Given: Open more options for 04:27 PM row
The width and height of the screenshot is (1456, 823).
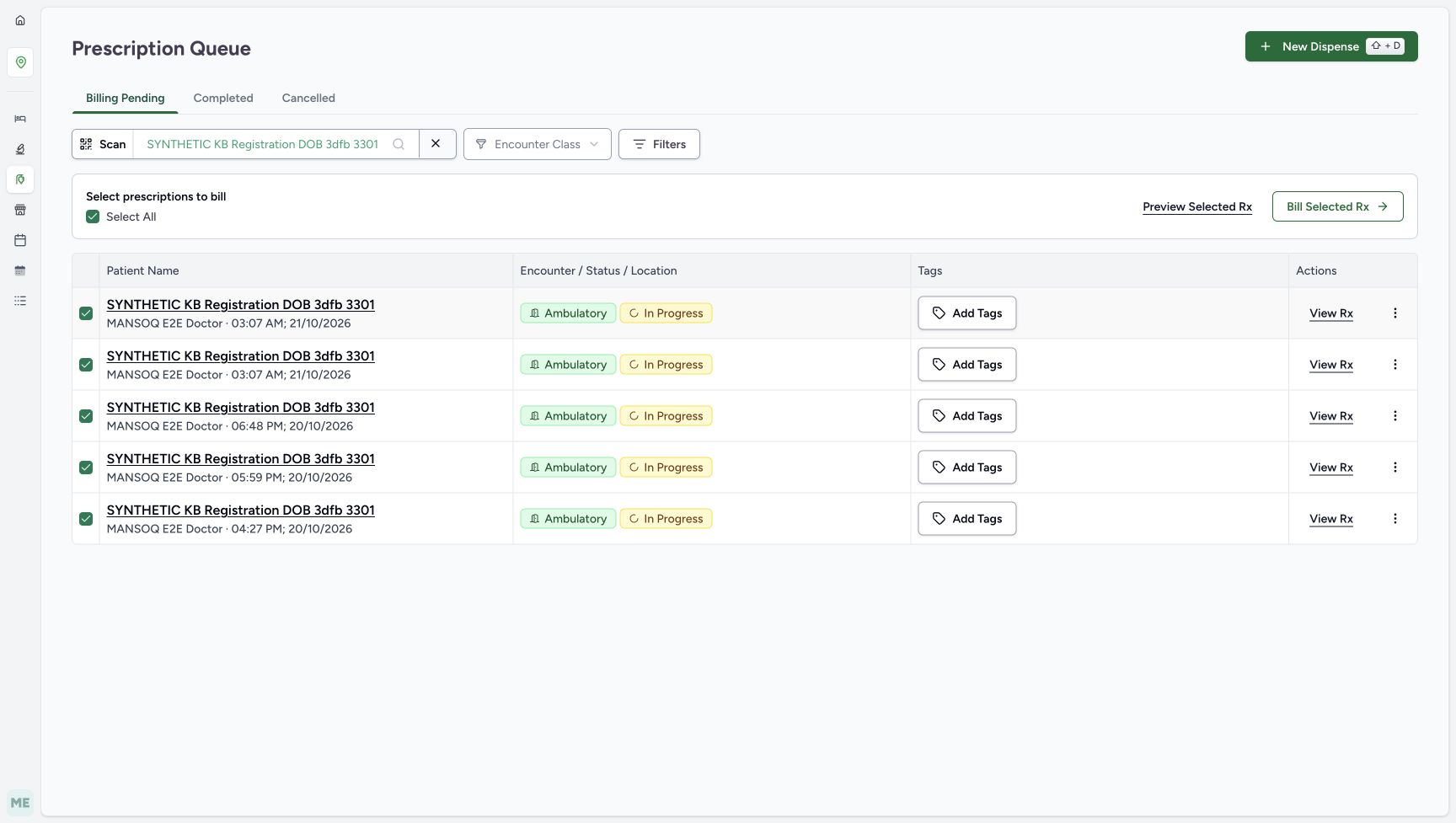Looking at the screenshot, I should click(1395, 519).
